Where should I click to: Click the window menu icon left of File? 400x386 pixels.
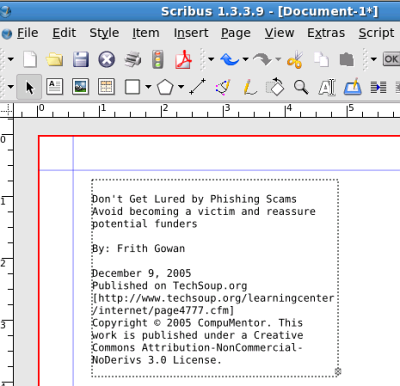7,34
